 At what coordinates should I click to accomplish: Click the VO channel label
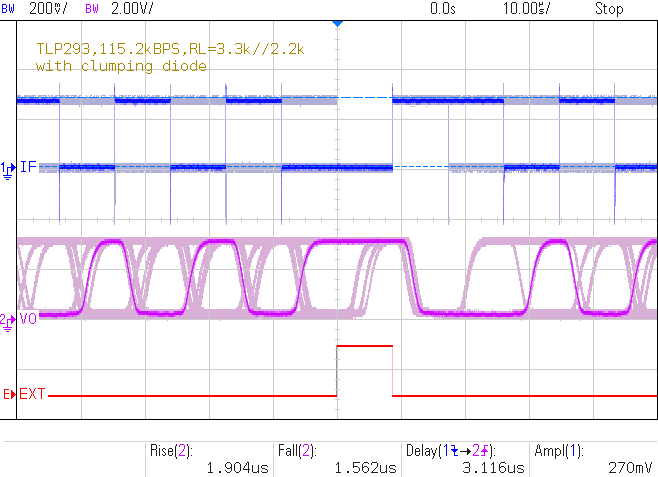tap(28, 319)
